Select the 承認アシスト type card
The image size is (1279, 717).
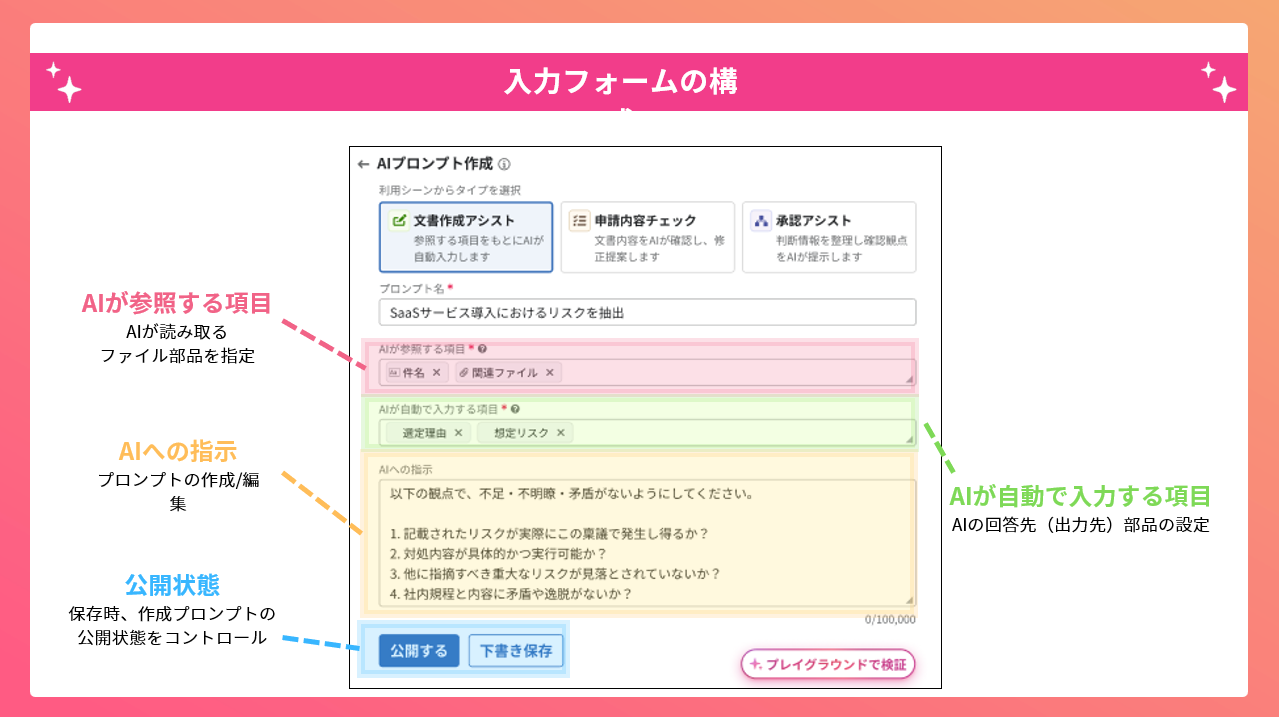(x=829, y=237)
